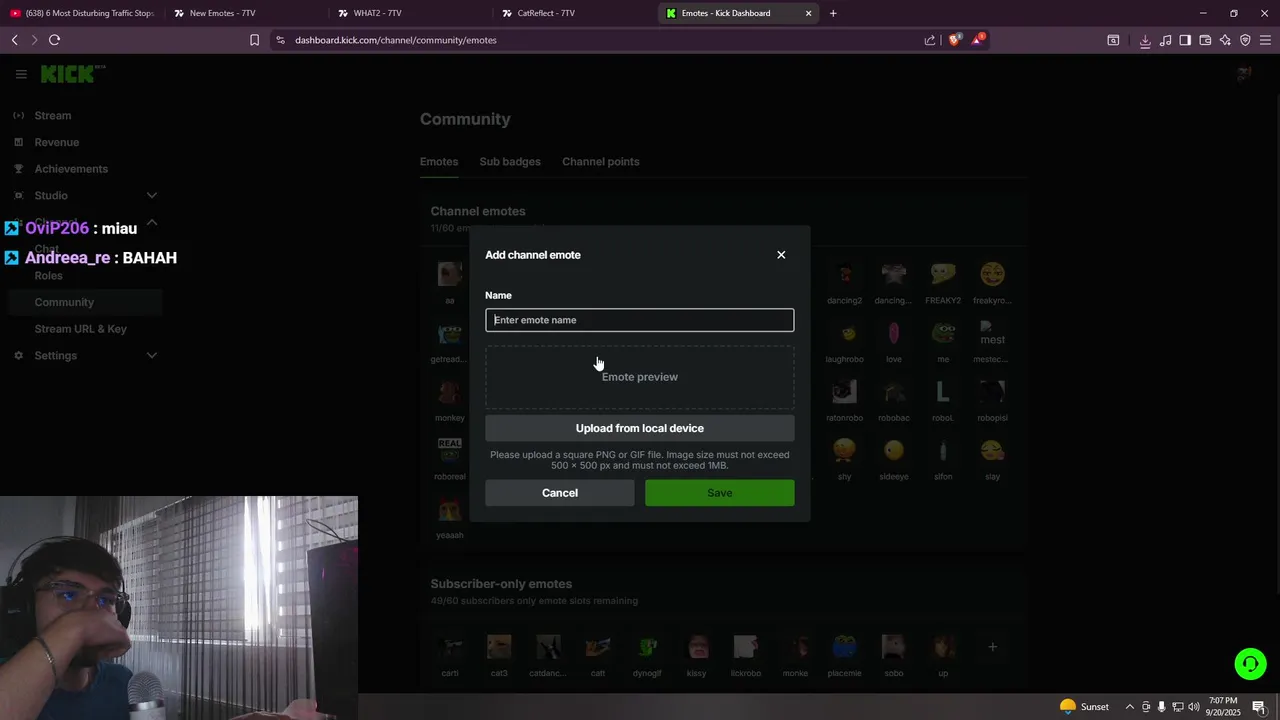Image resolution: width=1280 pixels, height=720 pixels.
Task: Open Revenue in the sidebar
Action: (57, 142)
